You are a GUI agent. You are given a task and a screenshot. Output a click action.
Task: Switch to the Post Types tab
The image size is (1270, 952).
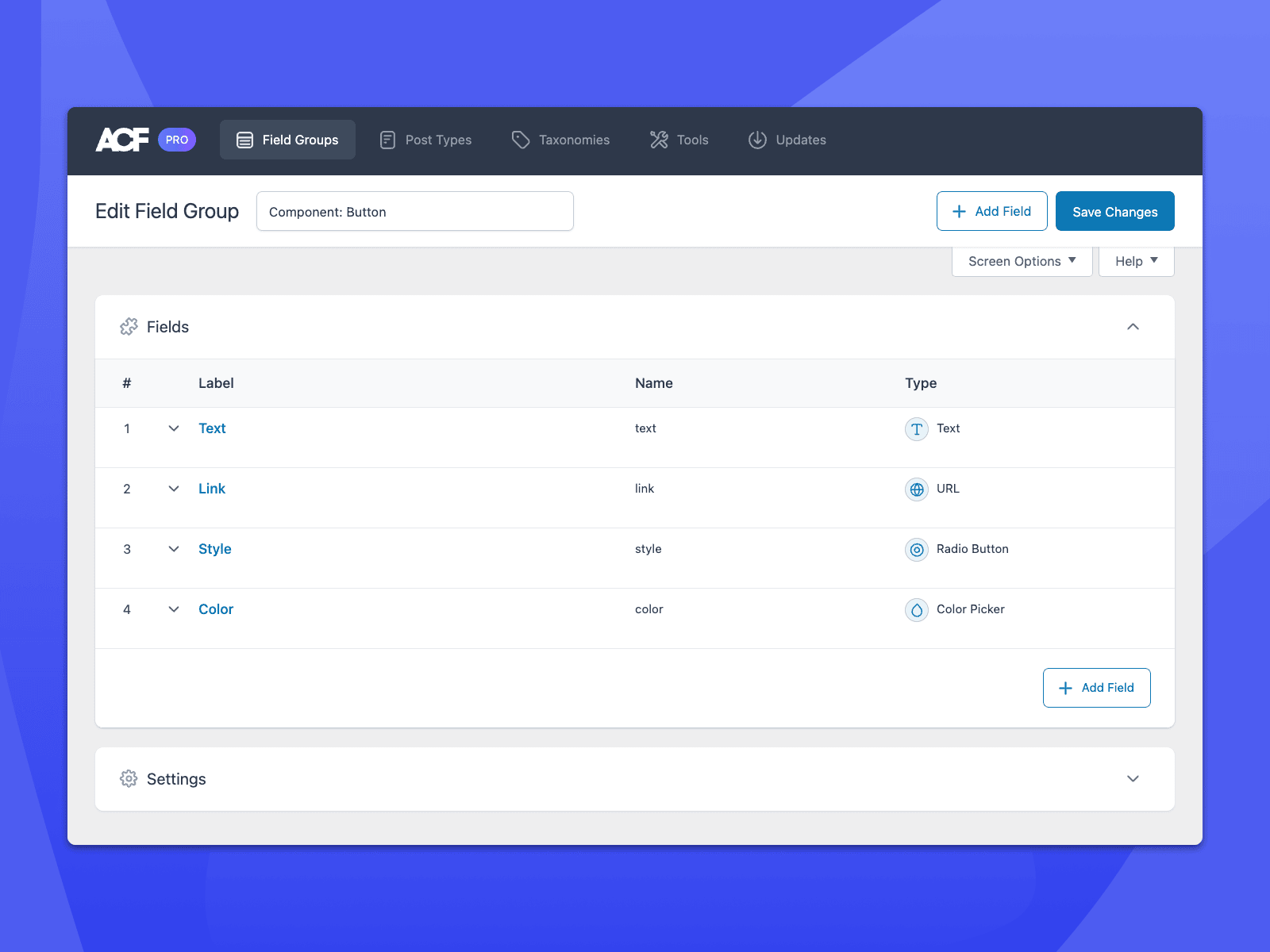[x=425, y=140]
